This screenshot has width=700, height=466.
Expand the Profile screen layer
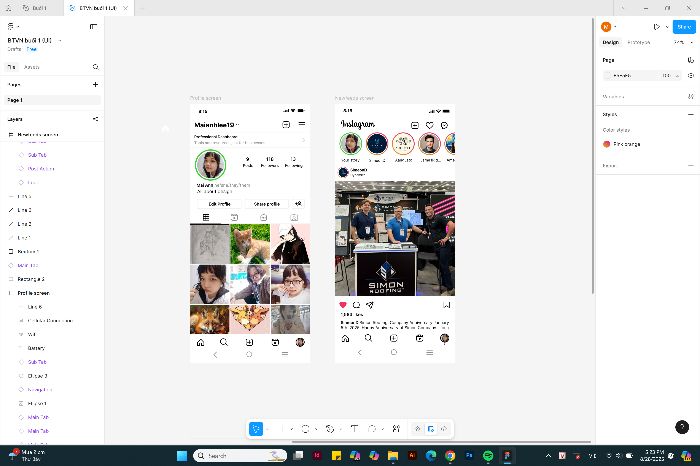(x=10, y=293)
